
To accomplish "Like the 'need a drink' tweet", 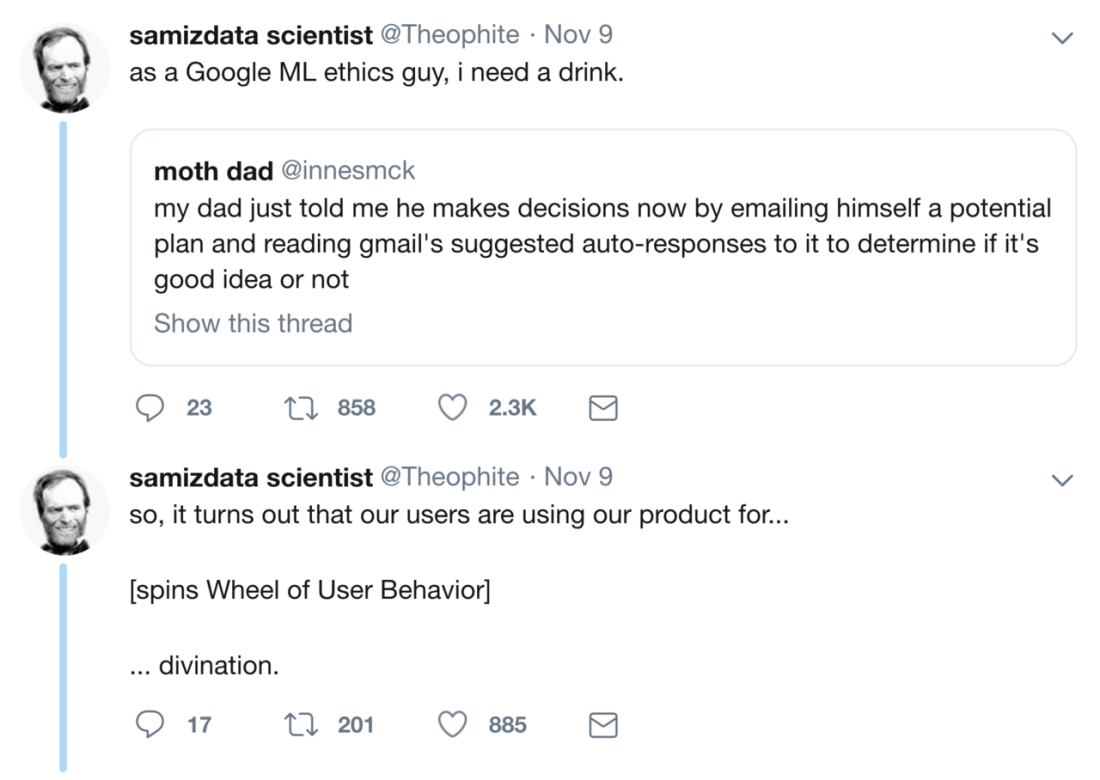I will tap(454, 407).
